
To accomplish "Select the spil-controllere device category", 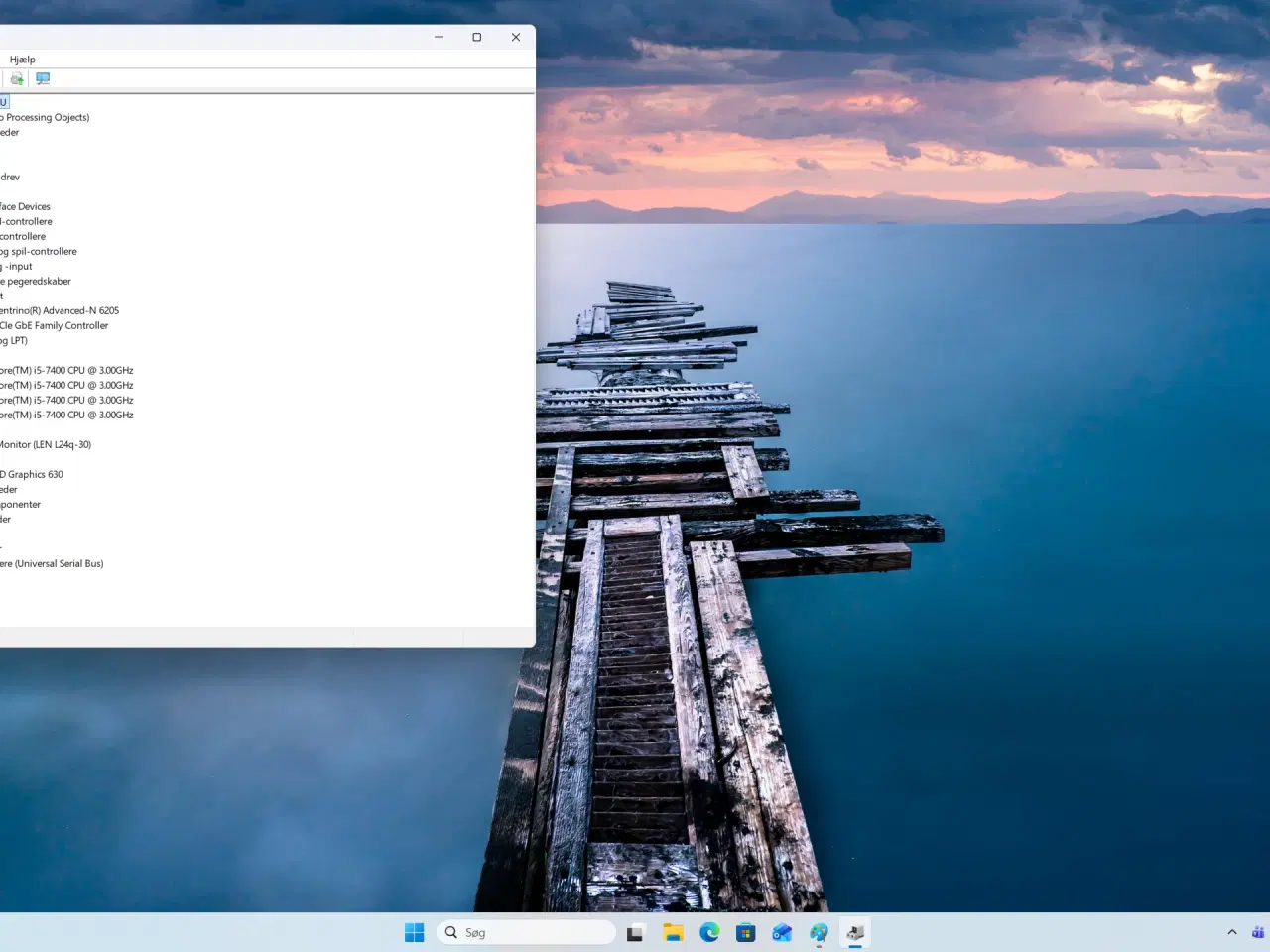I will [40, 251].
